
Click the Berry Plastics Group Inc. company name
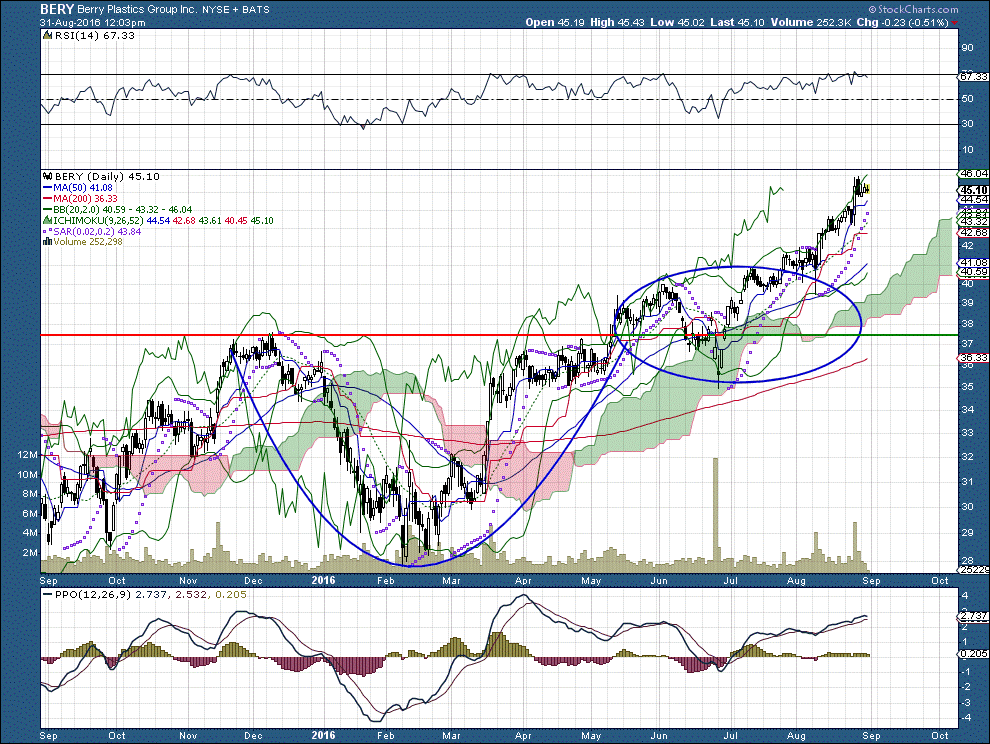(x=137, y=9)
